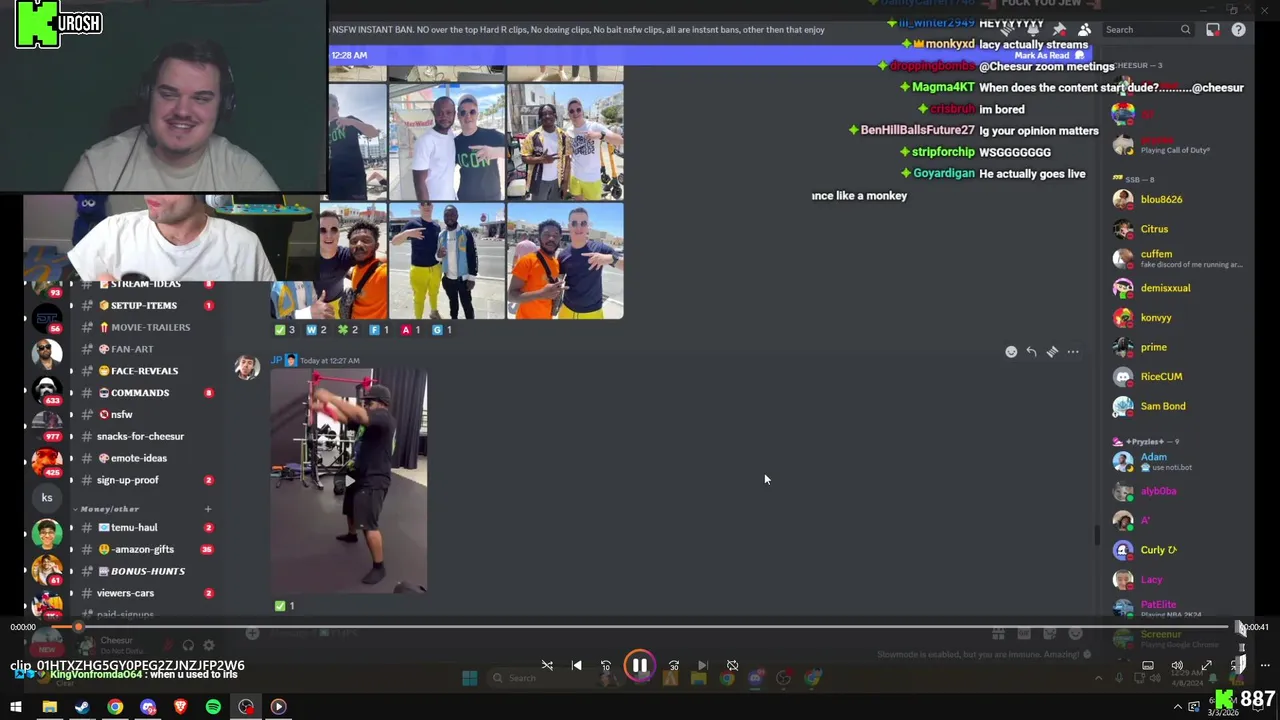Toggle shuffle in media player
The width and height of the screenshot is (1280, 720).
pyautogui.click(x=547, y=665)
